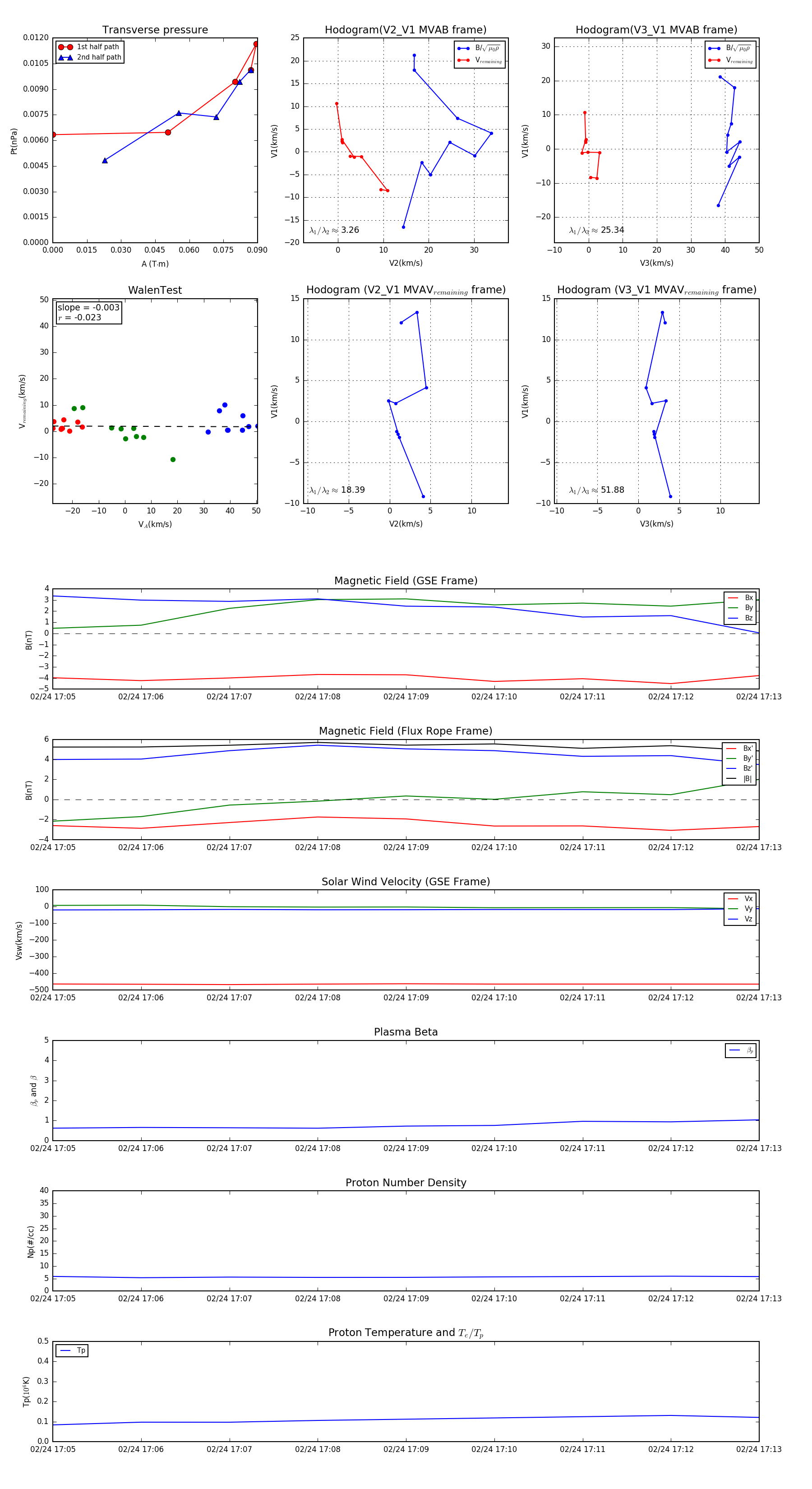The height and width of the screenshot is (1489, 812).
Task: Click 'Hodogram (V2_V1 MVAVremaining frame)' title
Action: coord(406,290)
